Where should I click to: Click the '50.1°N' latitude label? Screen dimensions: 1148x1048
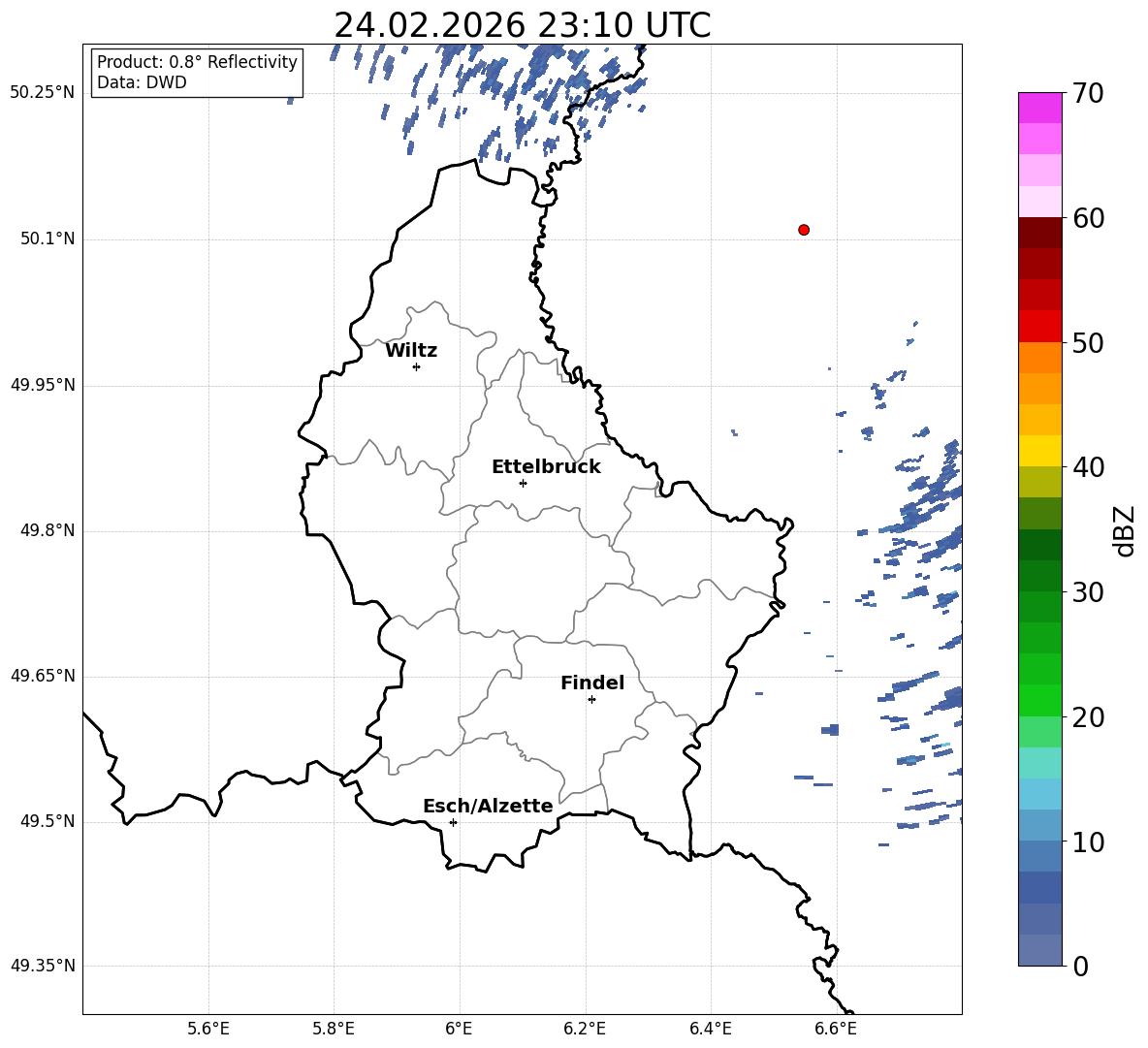tap(48, 238)
